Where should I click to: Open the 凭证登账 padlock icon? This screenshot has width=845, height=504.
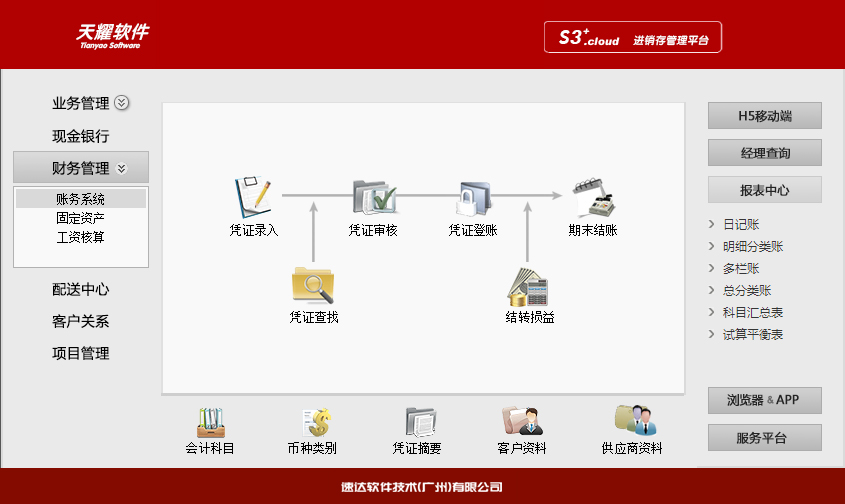pyautogui.click(x=473, y=198)
